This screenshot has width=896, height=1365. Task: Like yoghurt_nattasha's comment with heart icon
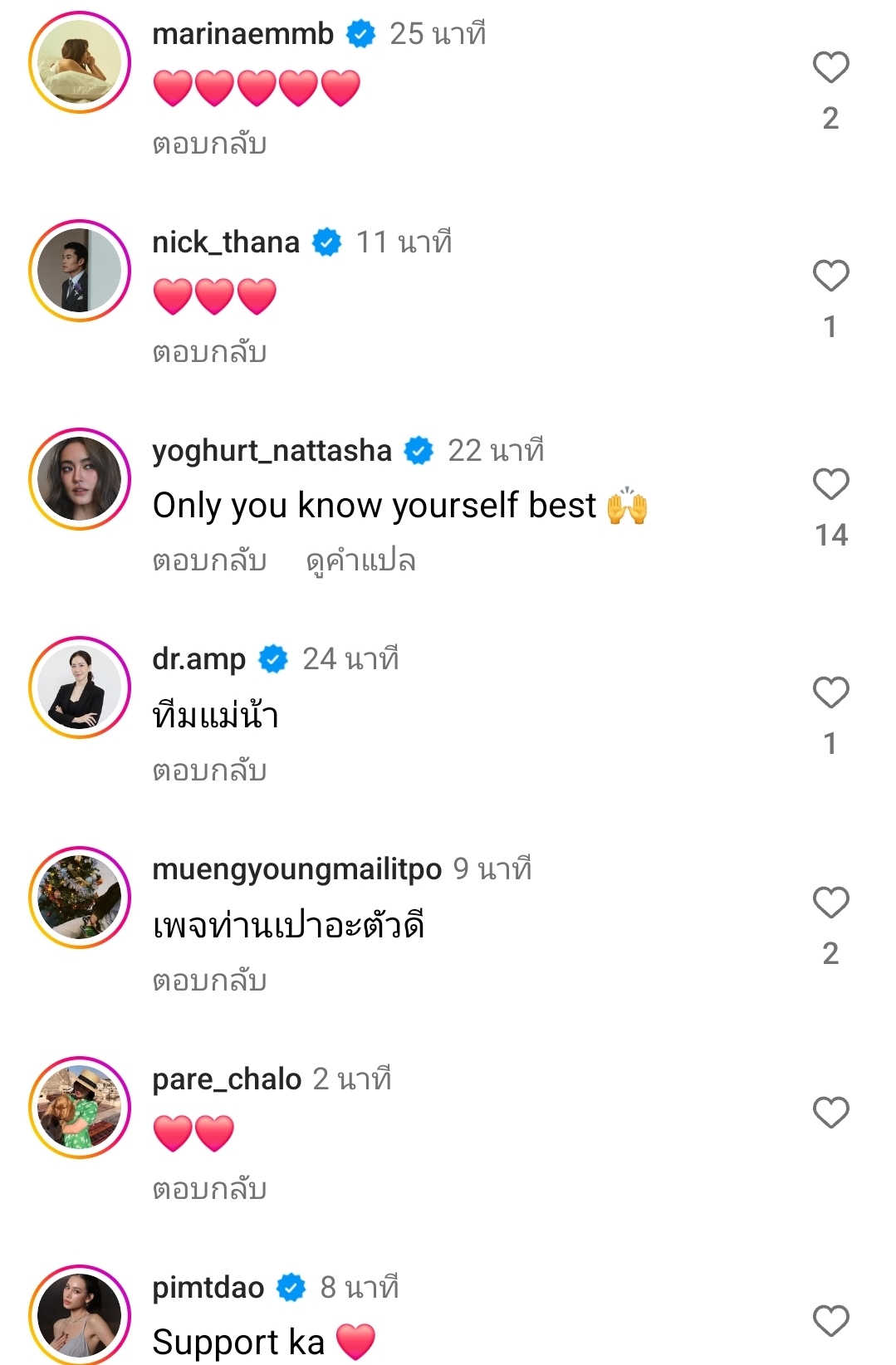pyautogui.click(x=830, y=485)
